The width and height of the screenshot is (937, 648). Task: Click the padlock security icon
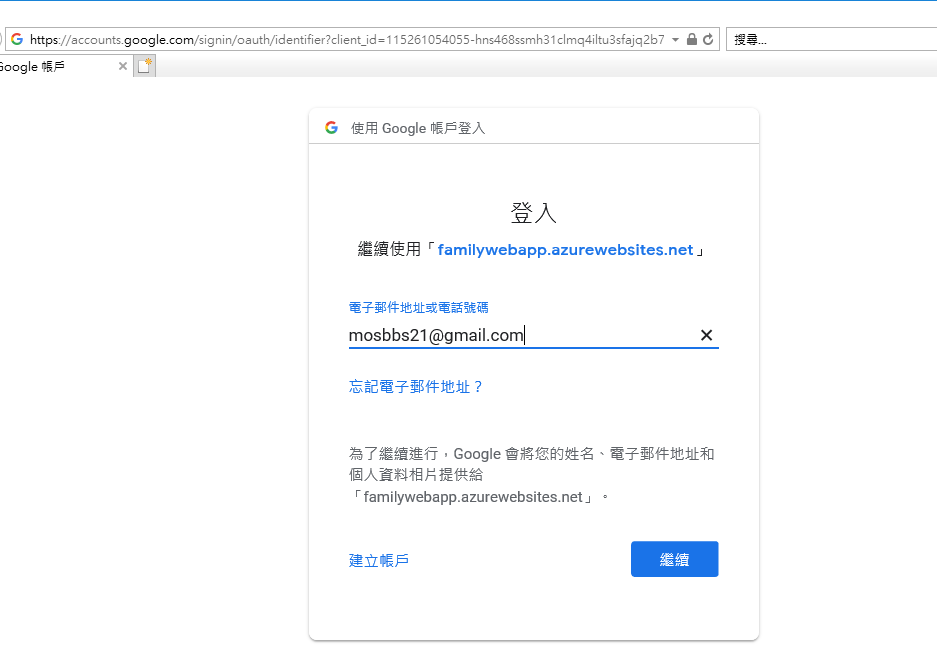(691, 39)
